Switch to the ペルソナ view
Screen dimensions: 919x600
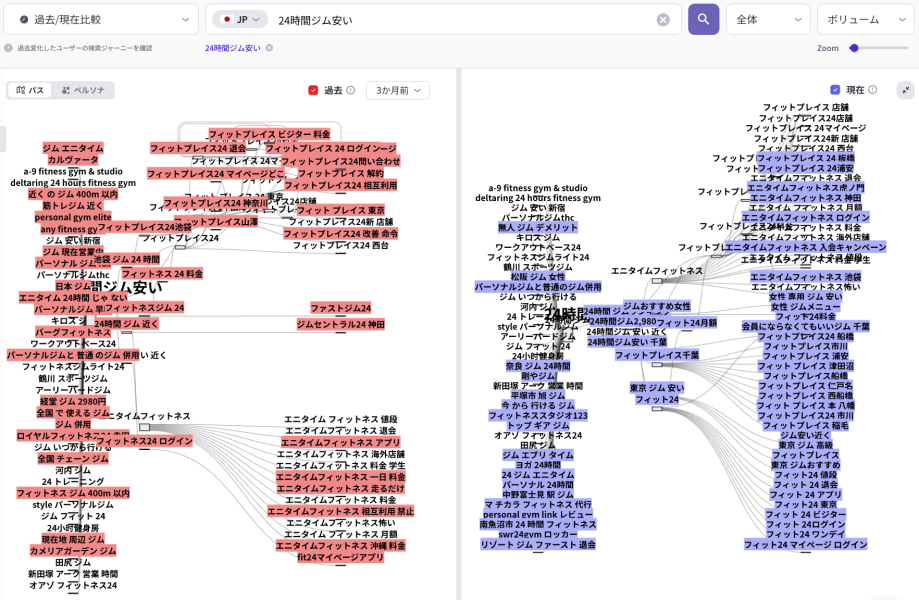(84, 90)
